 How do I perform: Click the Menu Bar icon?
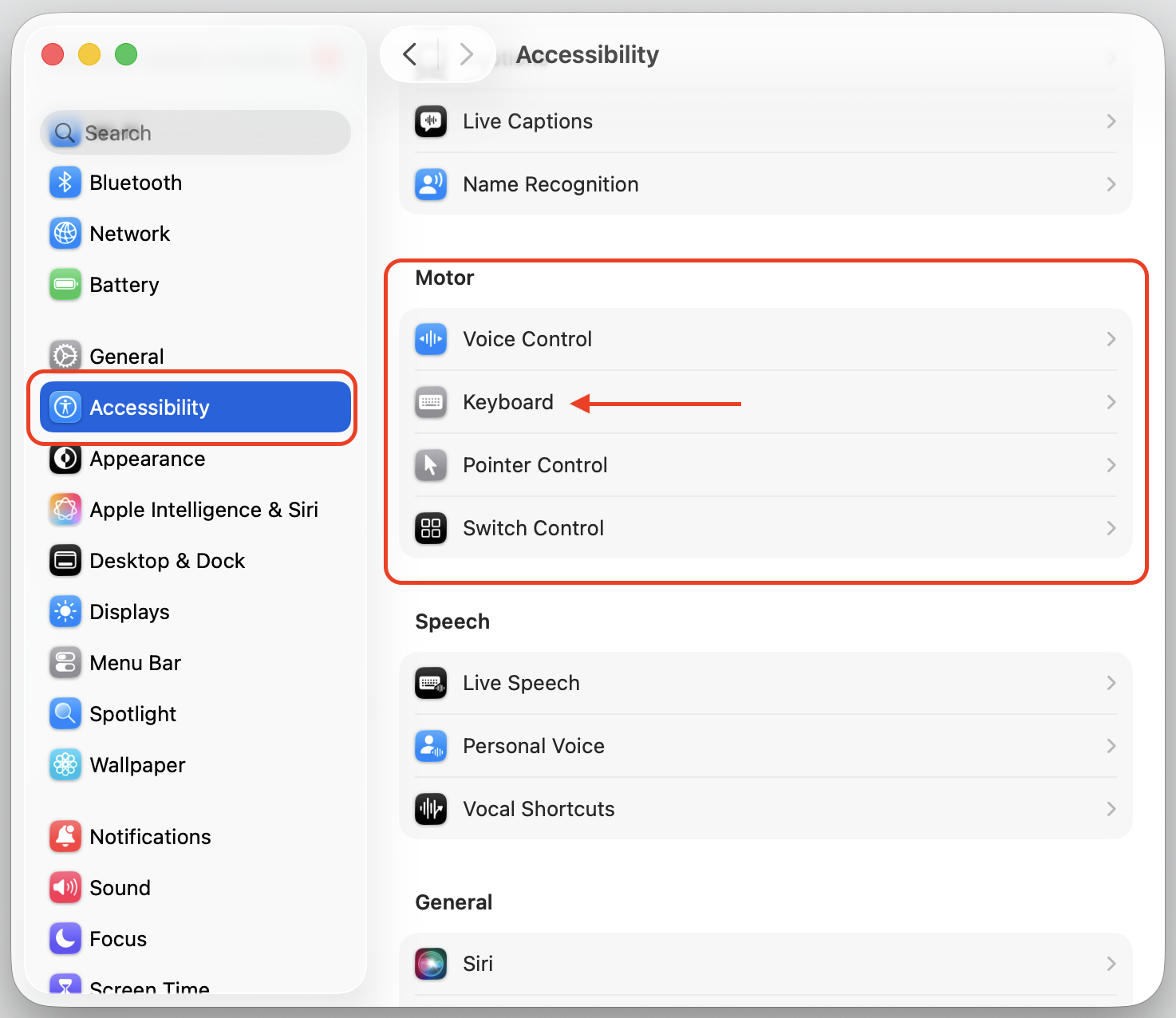click(x=65, y=663)
